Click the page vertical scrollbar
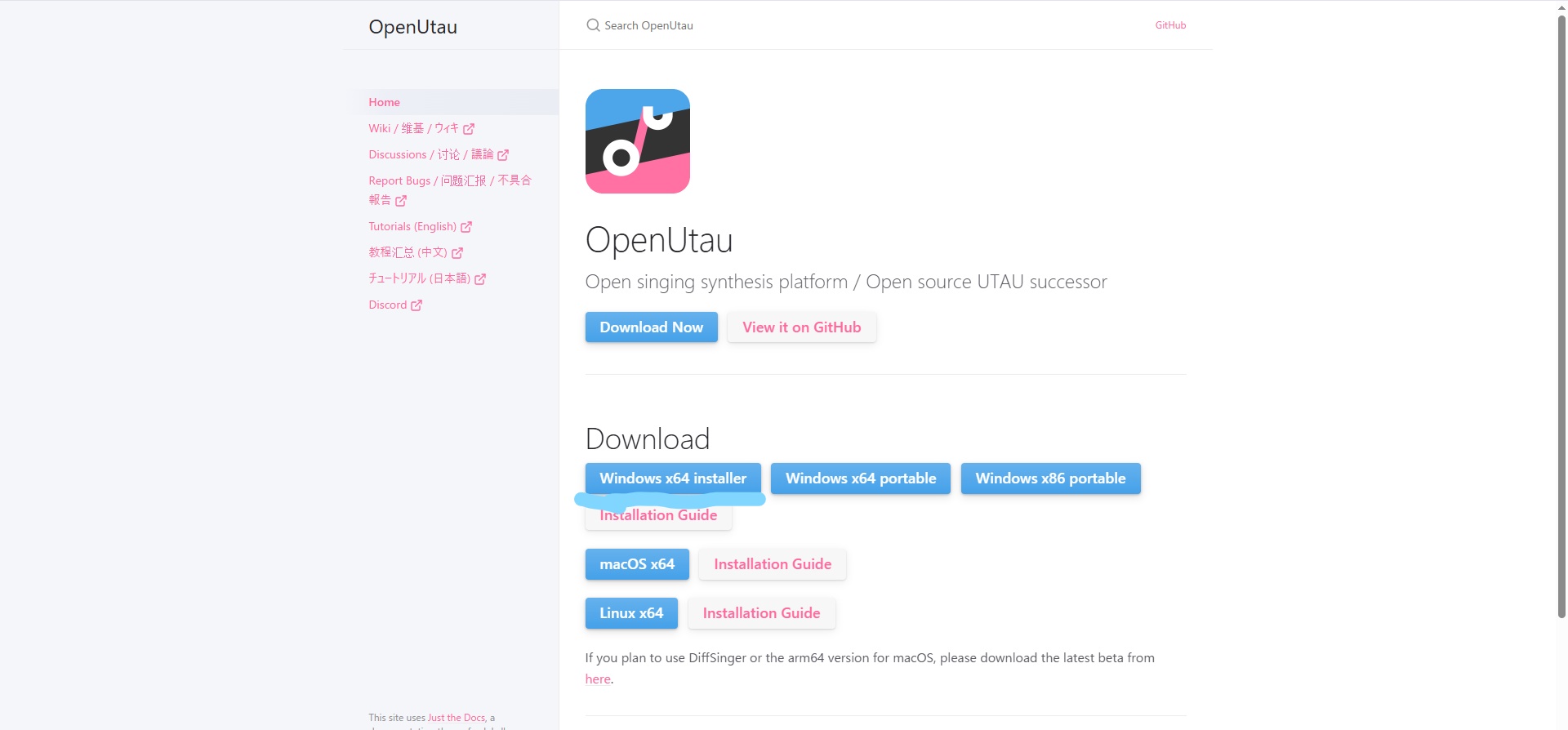The height and width of the screenshot is (730, 1568). pyautogui.click(x=1561, y=327)
